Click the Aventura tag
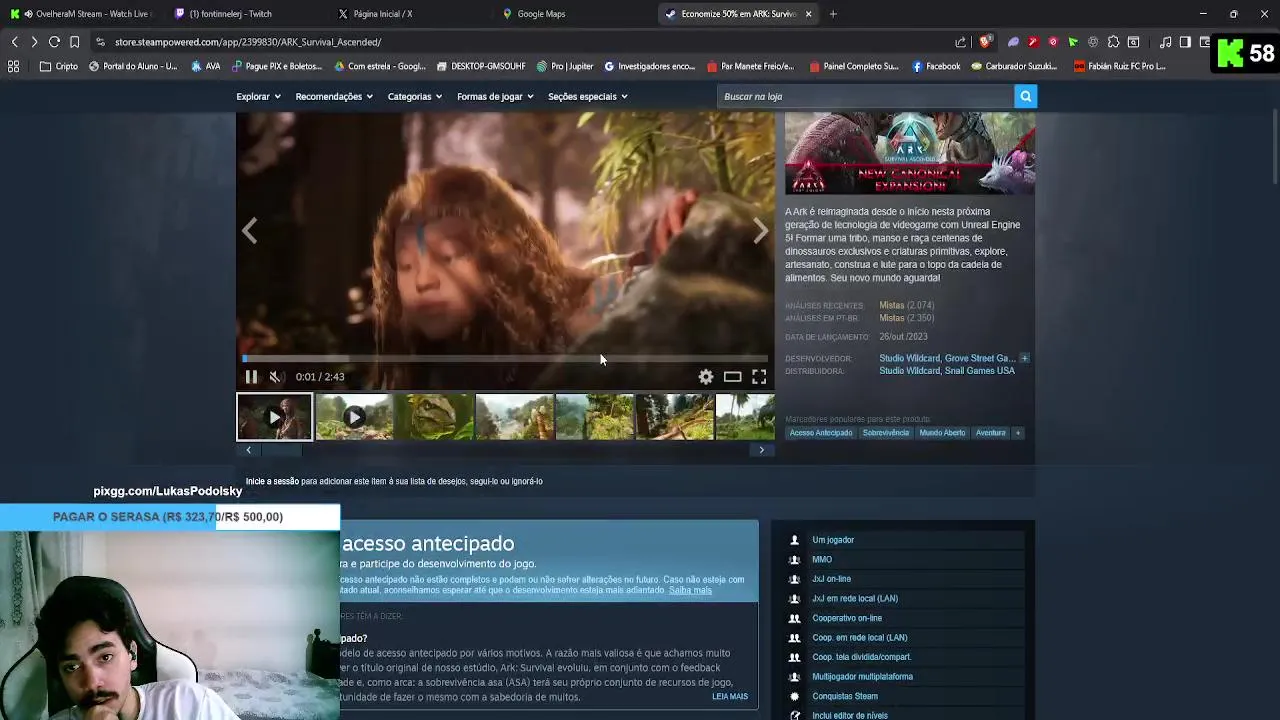 point(990,433)
